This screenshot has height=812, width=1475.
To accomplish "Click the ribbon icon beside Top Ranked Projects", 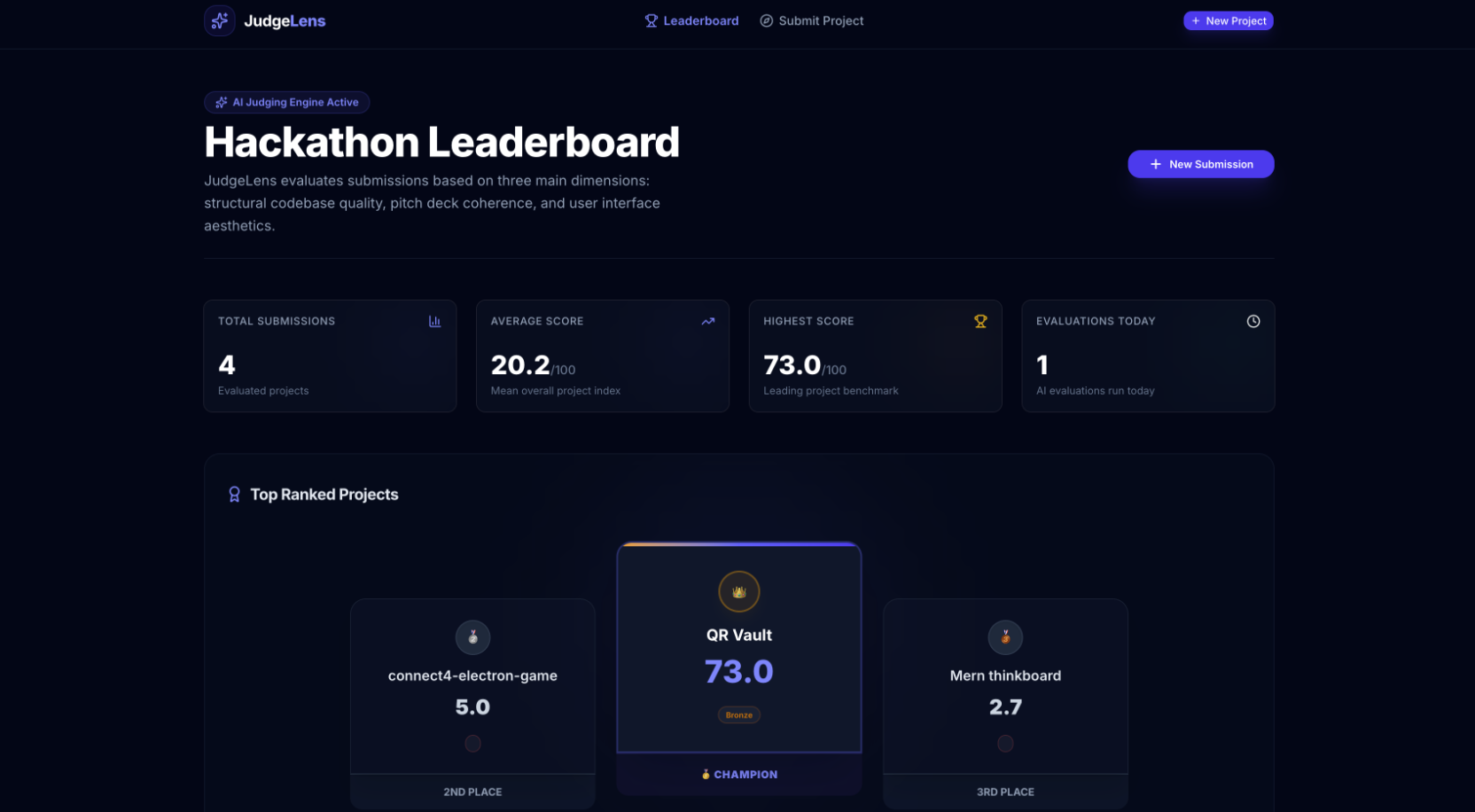I will tap(234, 495).
